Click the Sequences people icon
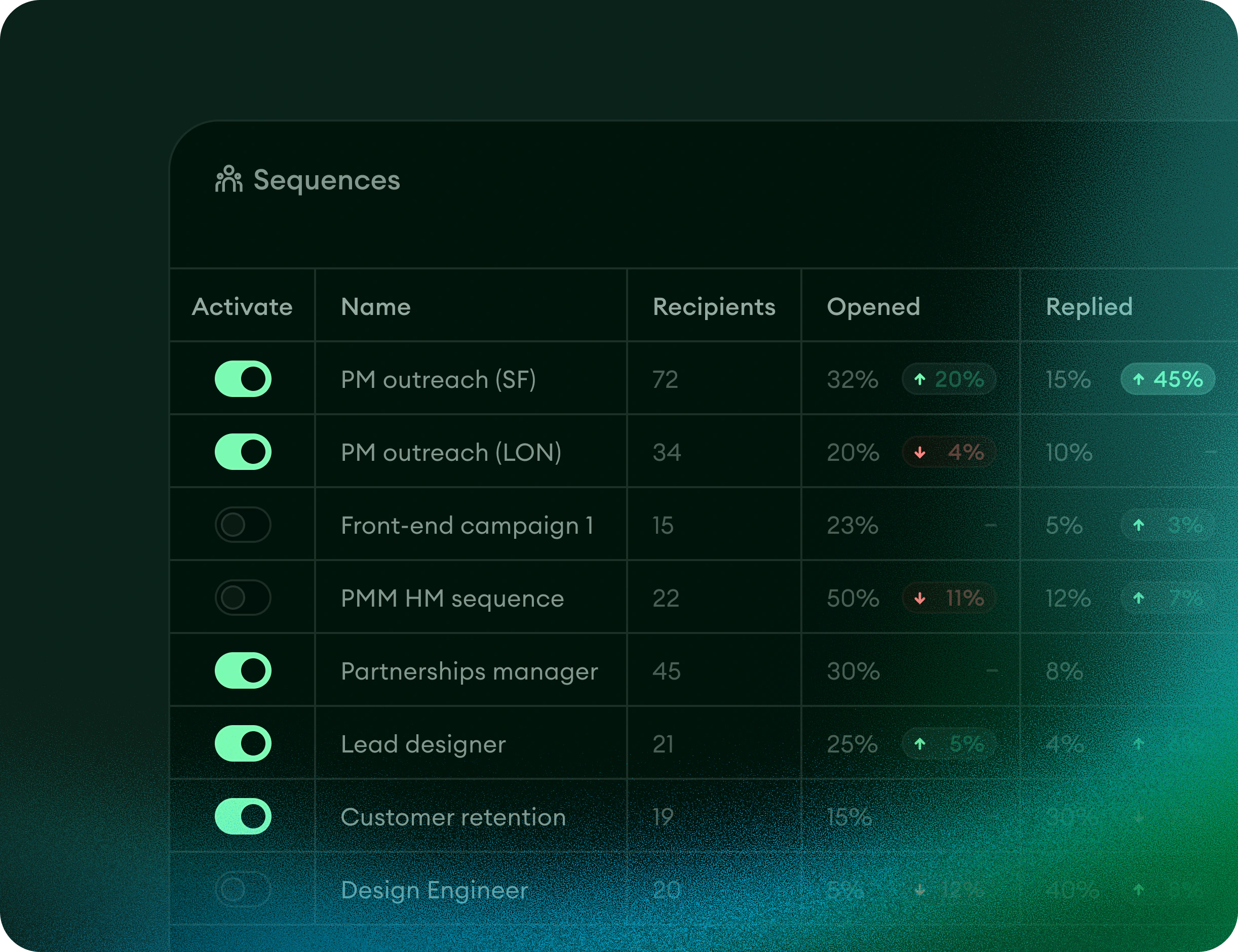 [x=229, y=179]
